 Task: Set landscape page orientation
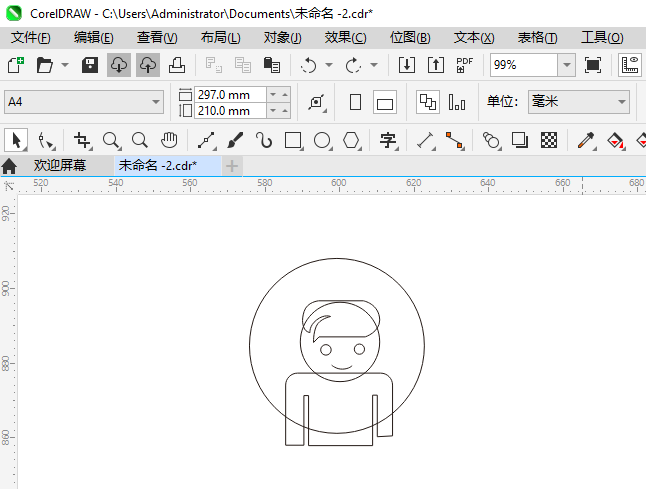385,102
